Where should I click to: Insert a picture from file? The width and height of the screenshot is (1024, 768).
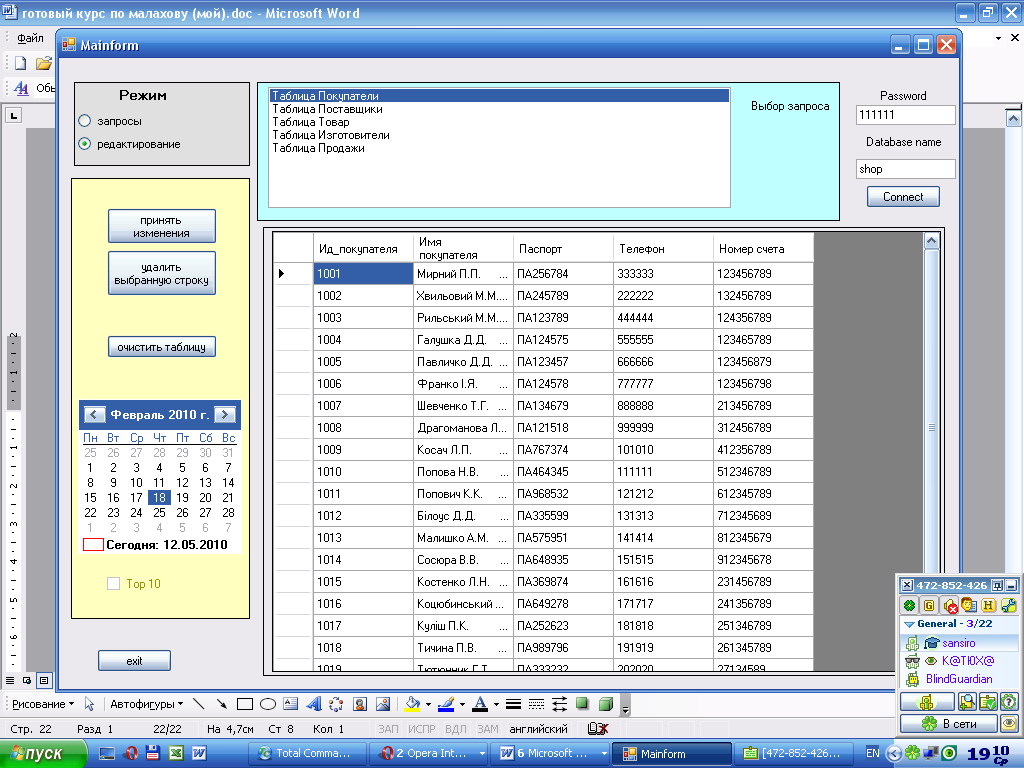[x=383, y=704]
